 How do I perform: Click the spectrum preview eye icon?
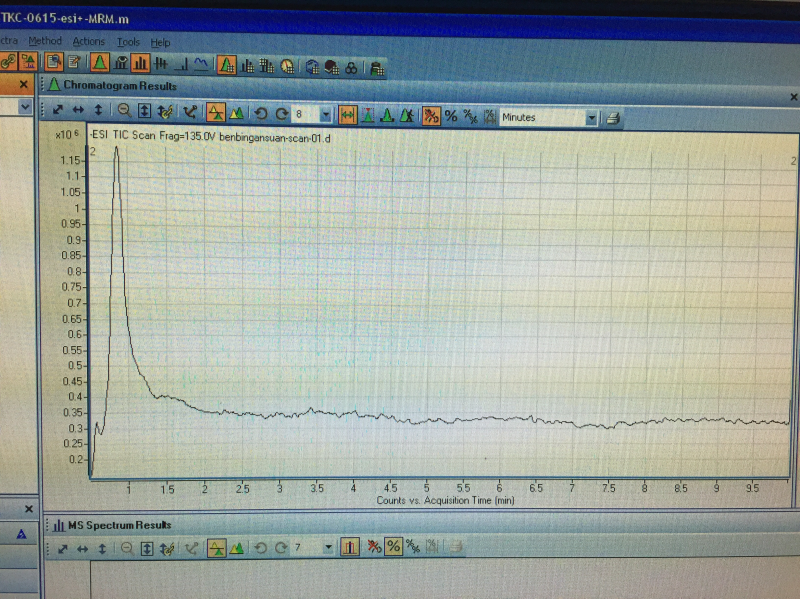pos(120,63)
